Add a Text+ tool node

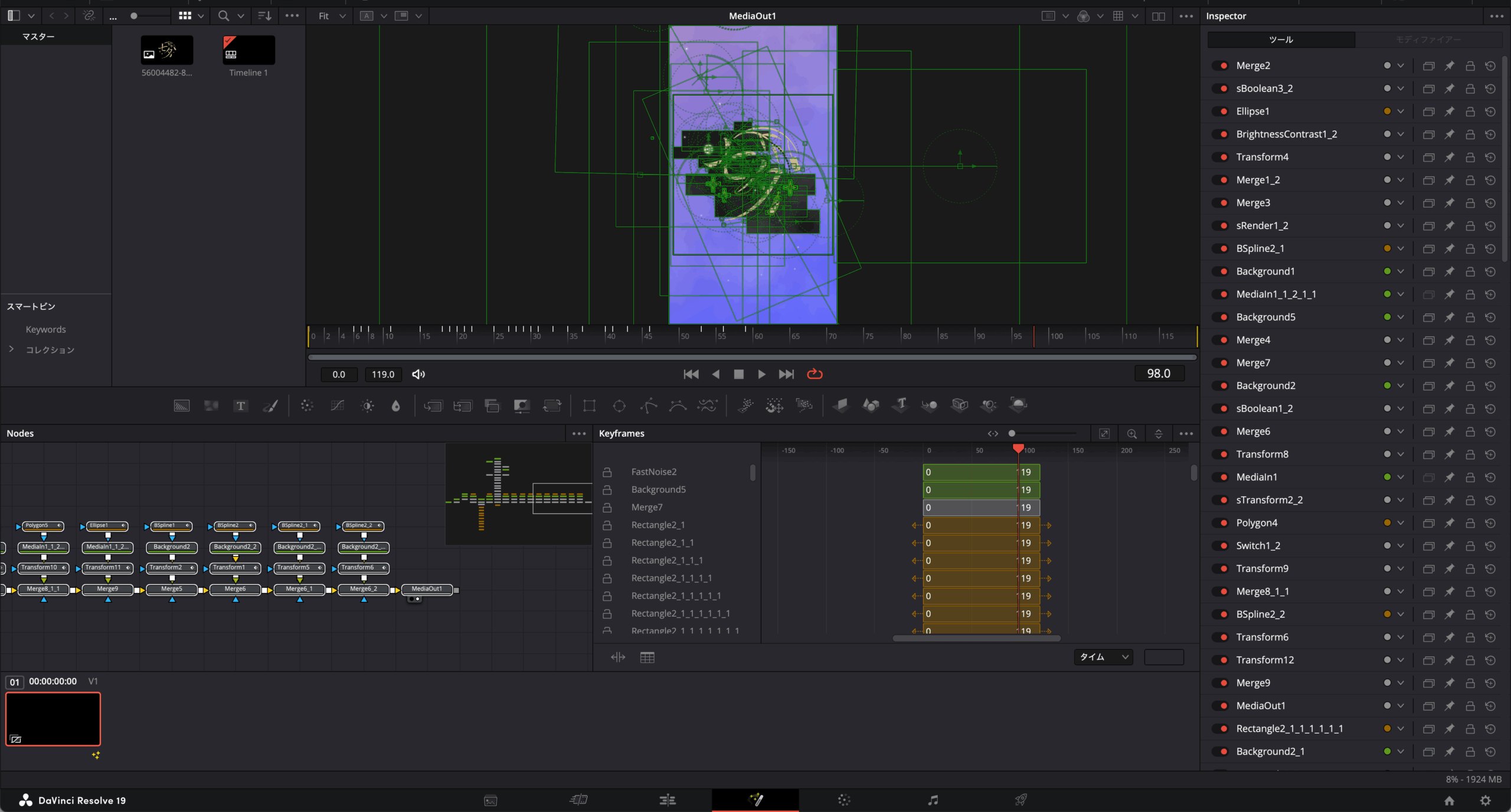tap(240, 405)
